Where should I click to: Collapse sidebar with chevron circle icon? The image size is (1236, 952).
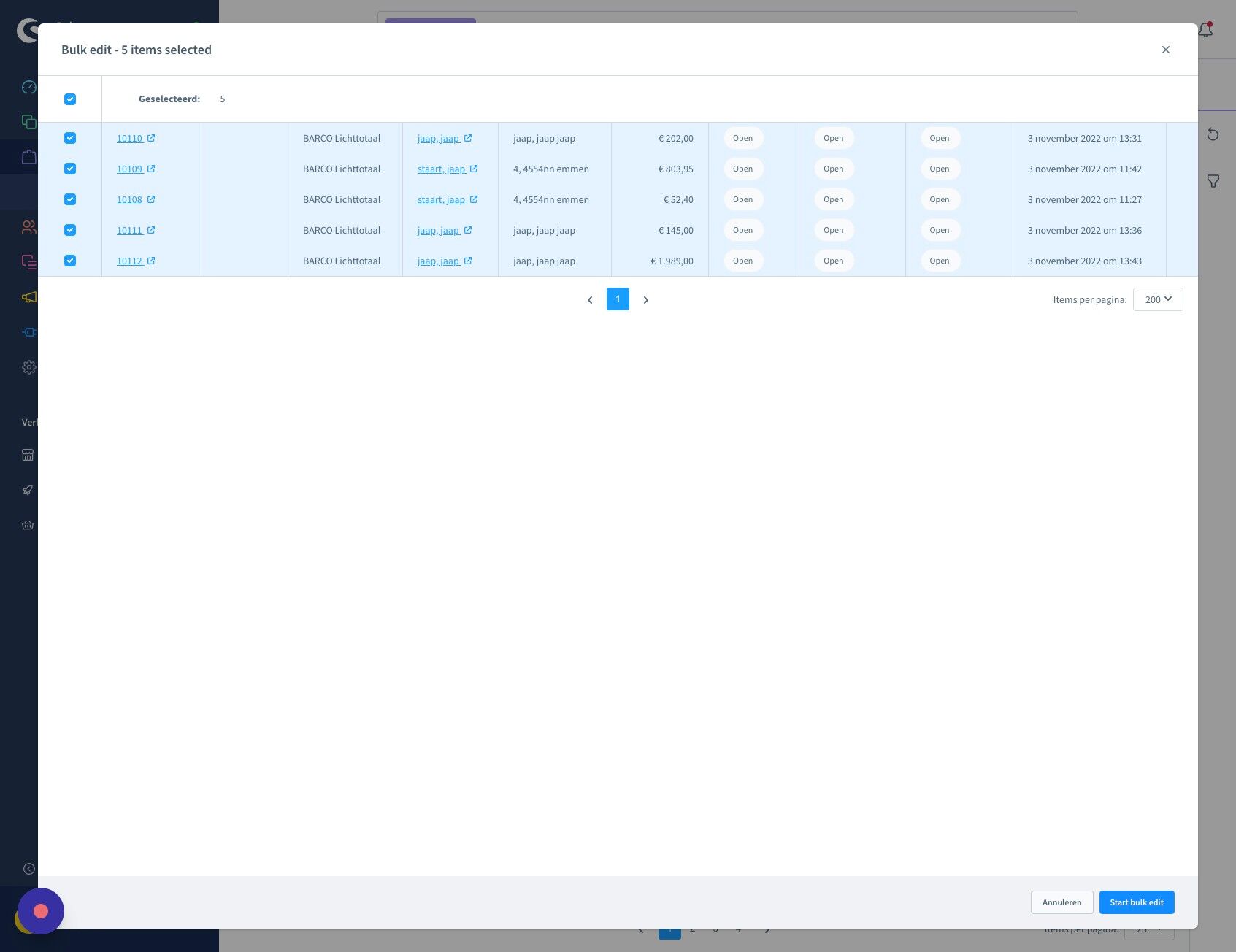coord(29,869)
